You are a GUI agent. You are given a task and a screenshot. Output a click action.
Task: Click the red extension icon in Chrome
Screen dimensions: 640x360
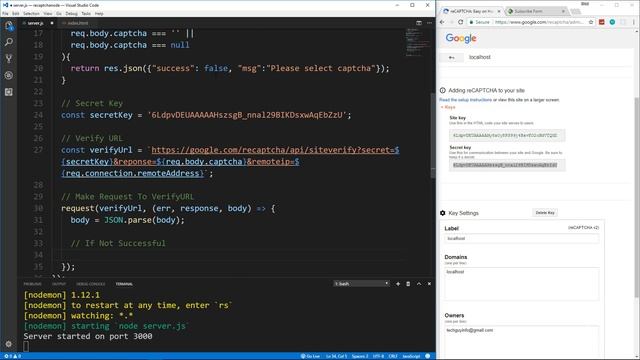[602, 22]
